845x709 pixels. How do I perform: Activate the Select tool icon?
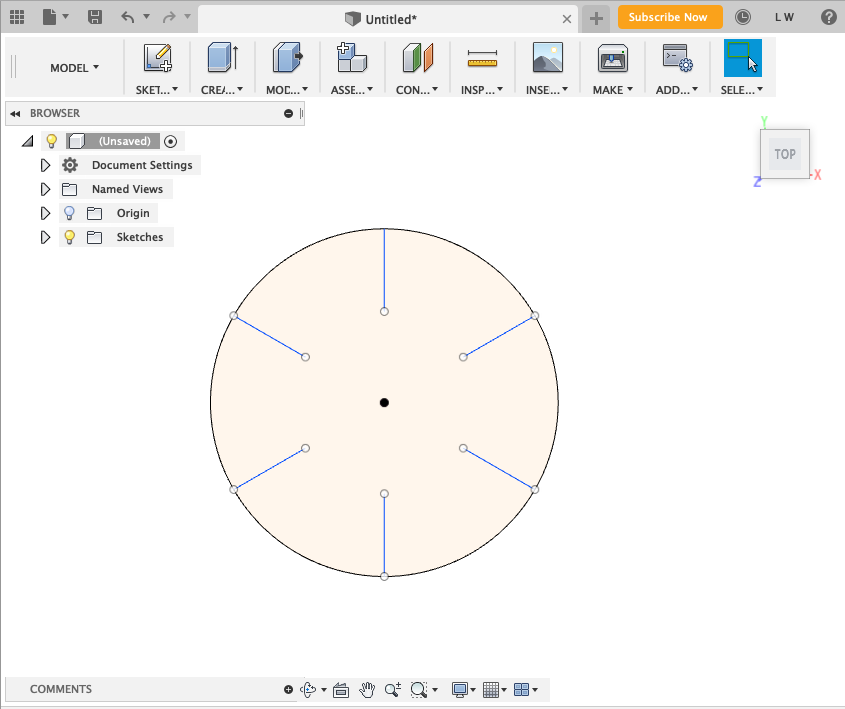[x=743, y=58]
